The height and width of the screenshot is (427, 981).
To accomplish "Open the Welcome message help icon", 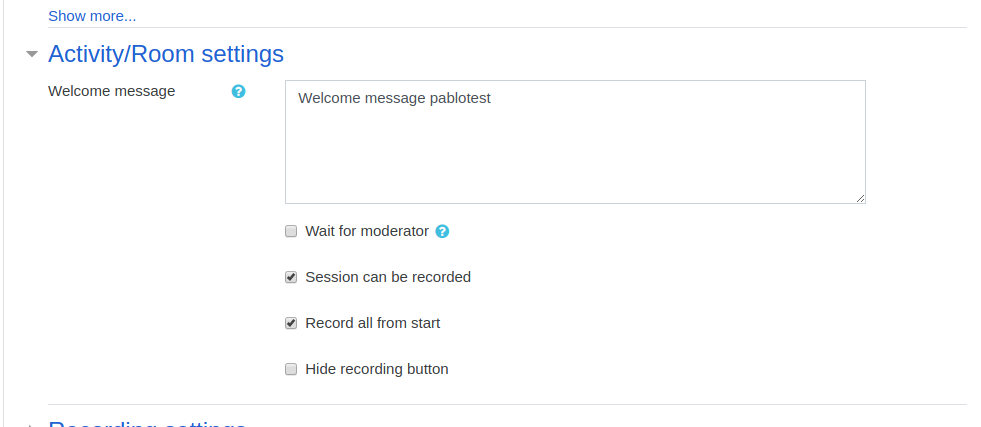I will [238, 91].
